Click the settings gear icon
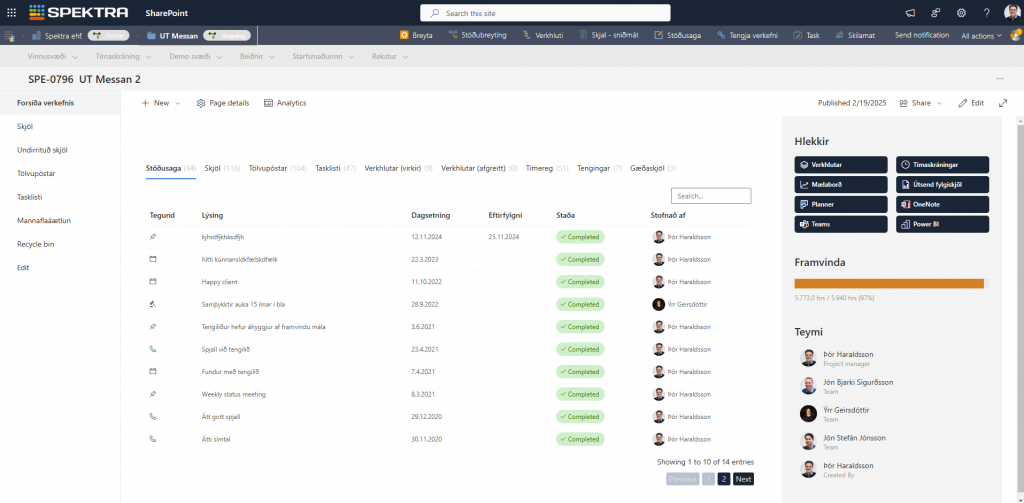Viewport: 1024px width, 503px height. coord(961,12)
